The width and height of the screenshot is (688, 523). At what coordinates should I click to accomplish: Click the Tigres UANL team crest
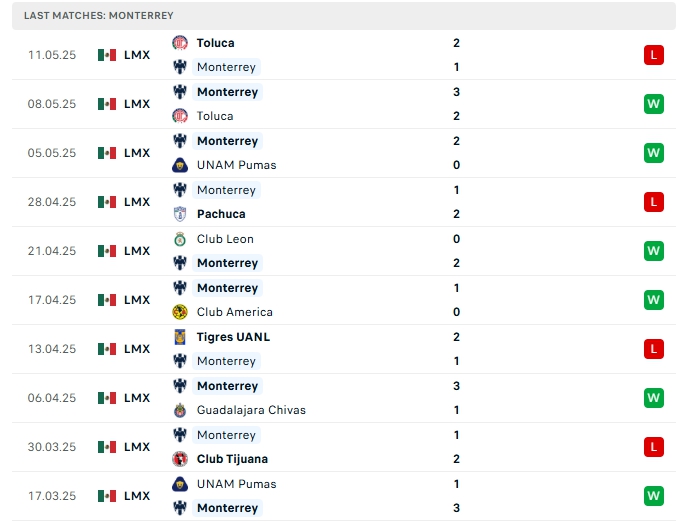click(180, 337)
